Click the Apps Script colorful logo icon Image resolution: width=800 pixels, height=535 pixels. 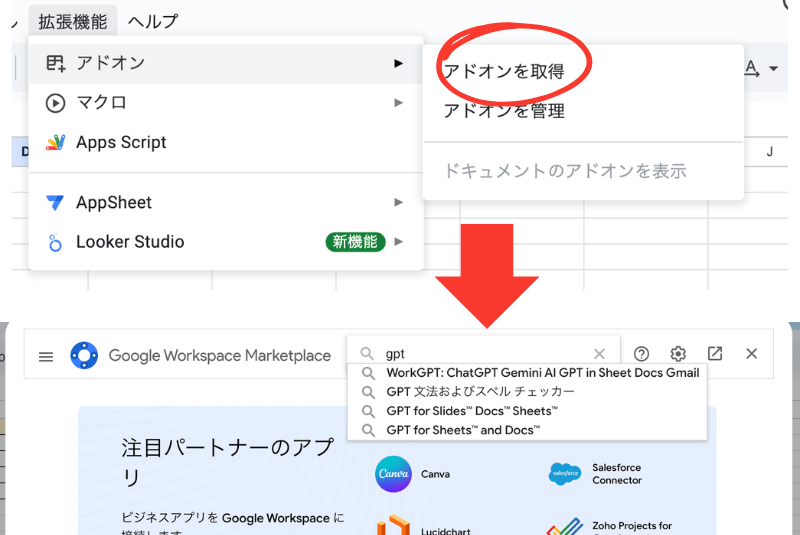tap(55, 142)
